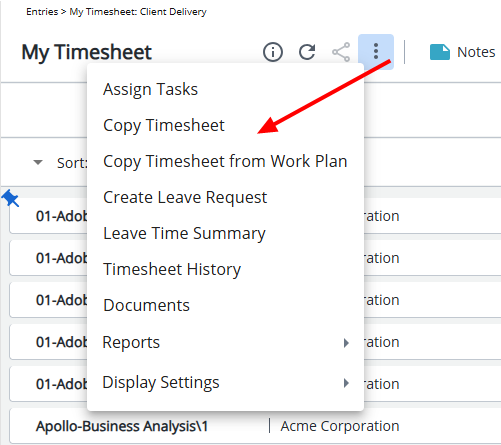Click My Timesheet: Client Delivery breadcrumb
The height and width of the screenshot is (445, 501).
point(138,12)
